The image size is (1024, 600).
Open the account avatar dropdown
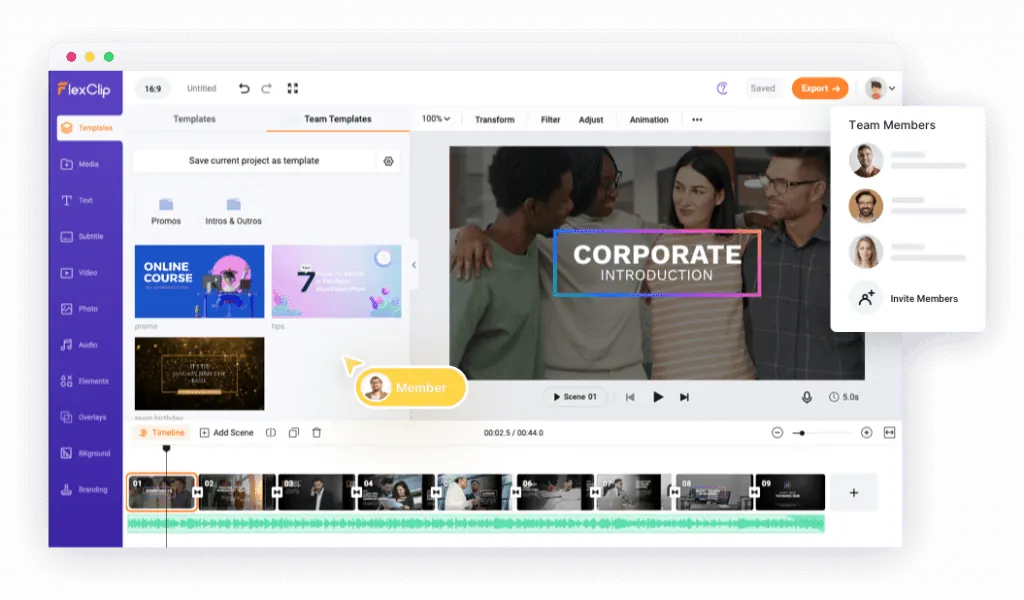[880, 88]
